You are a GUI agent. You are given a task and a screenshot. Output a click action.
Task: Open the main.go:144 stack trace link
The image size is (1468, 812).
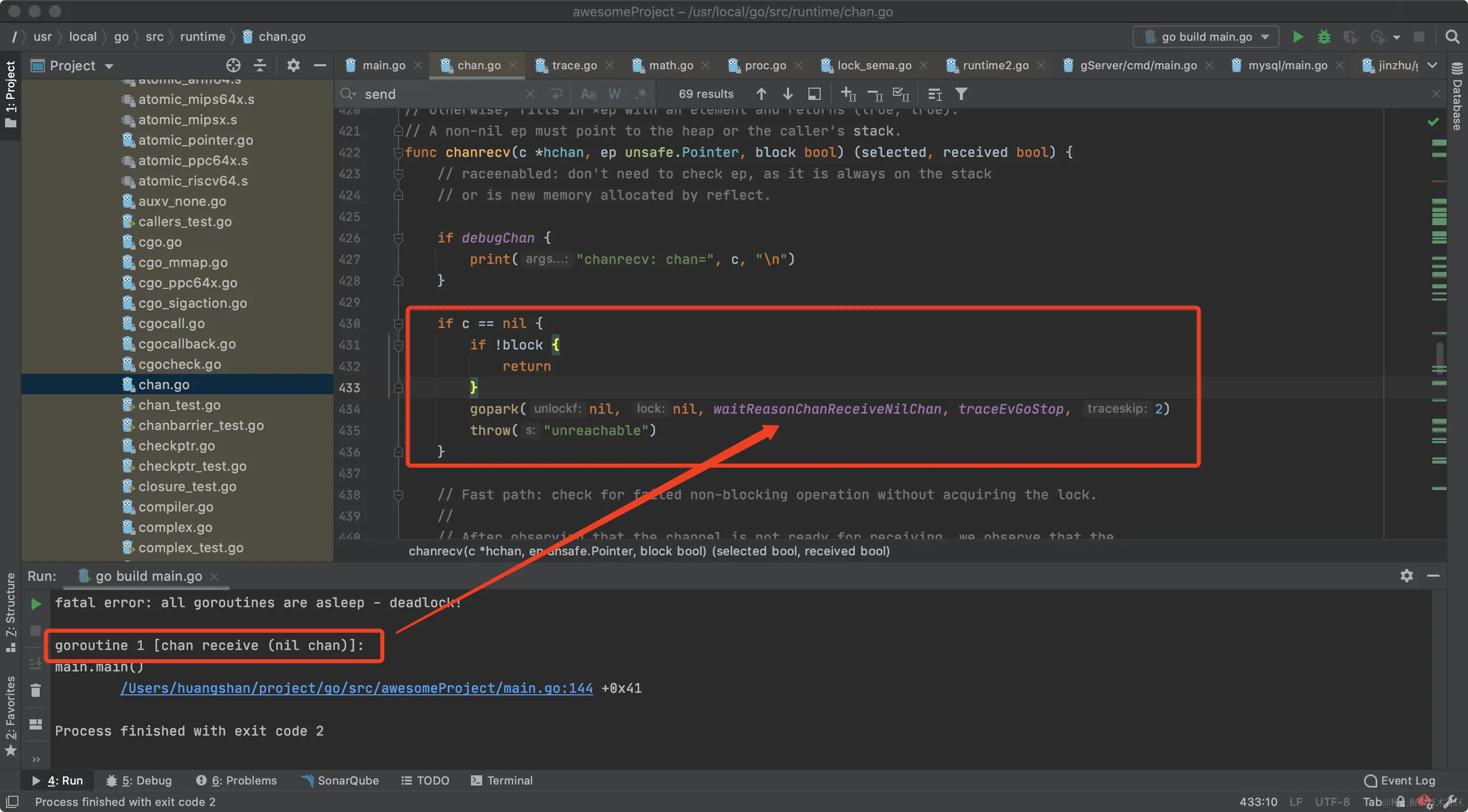[356, 688]
